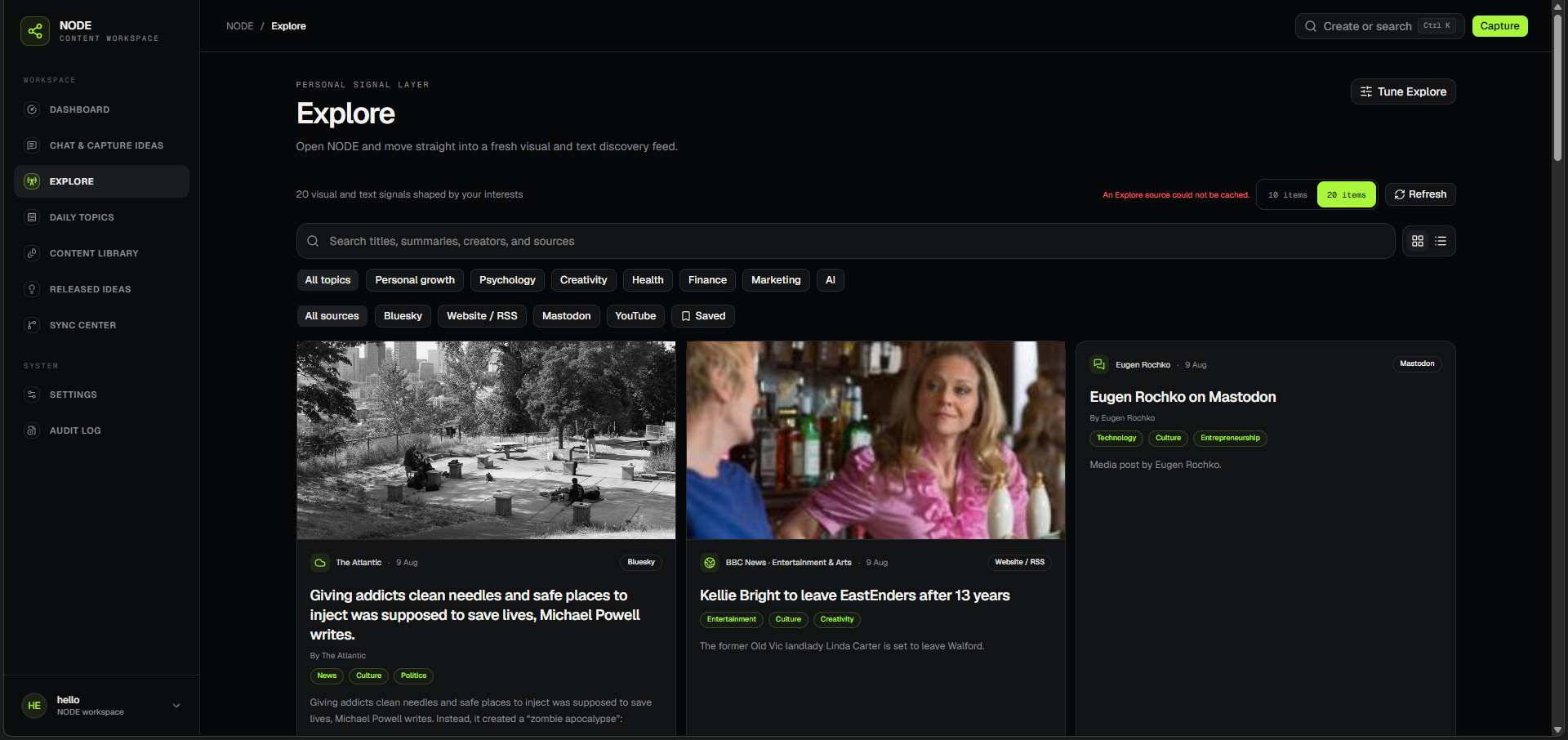
Task: Refresh the Explore feed
Action: click(1420, 194)
